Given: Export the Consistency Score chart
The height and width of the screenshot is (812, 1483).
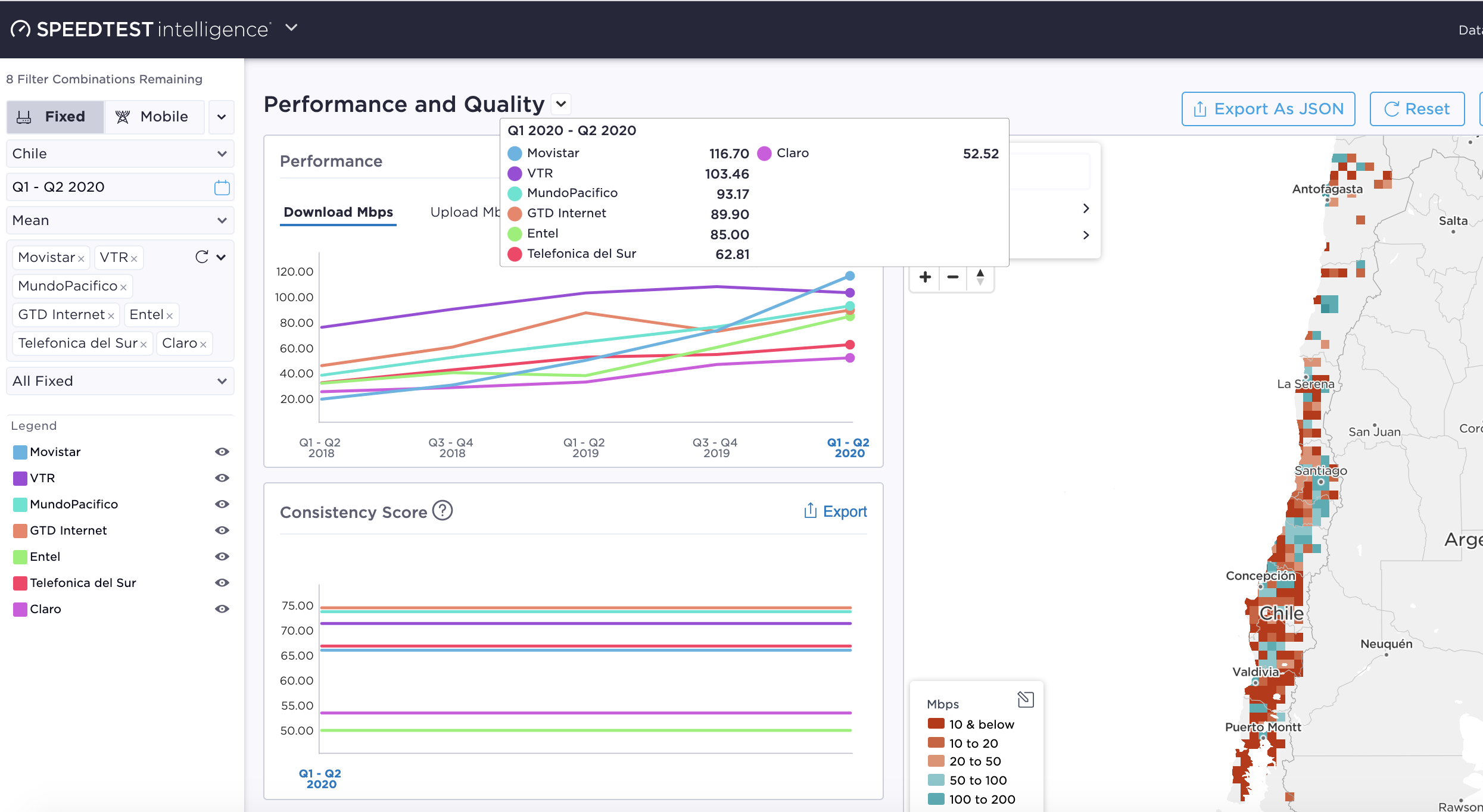Looking at the screenshot, I should click(835, 511).
